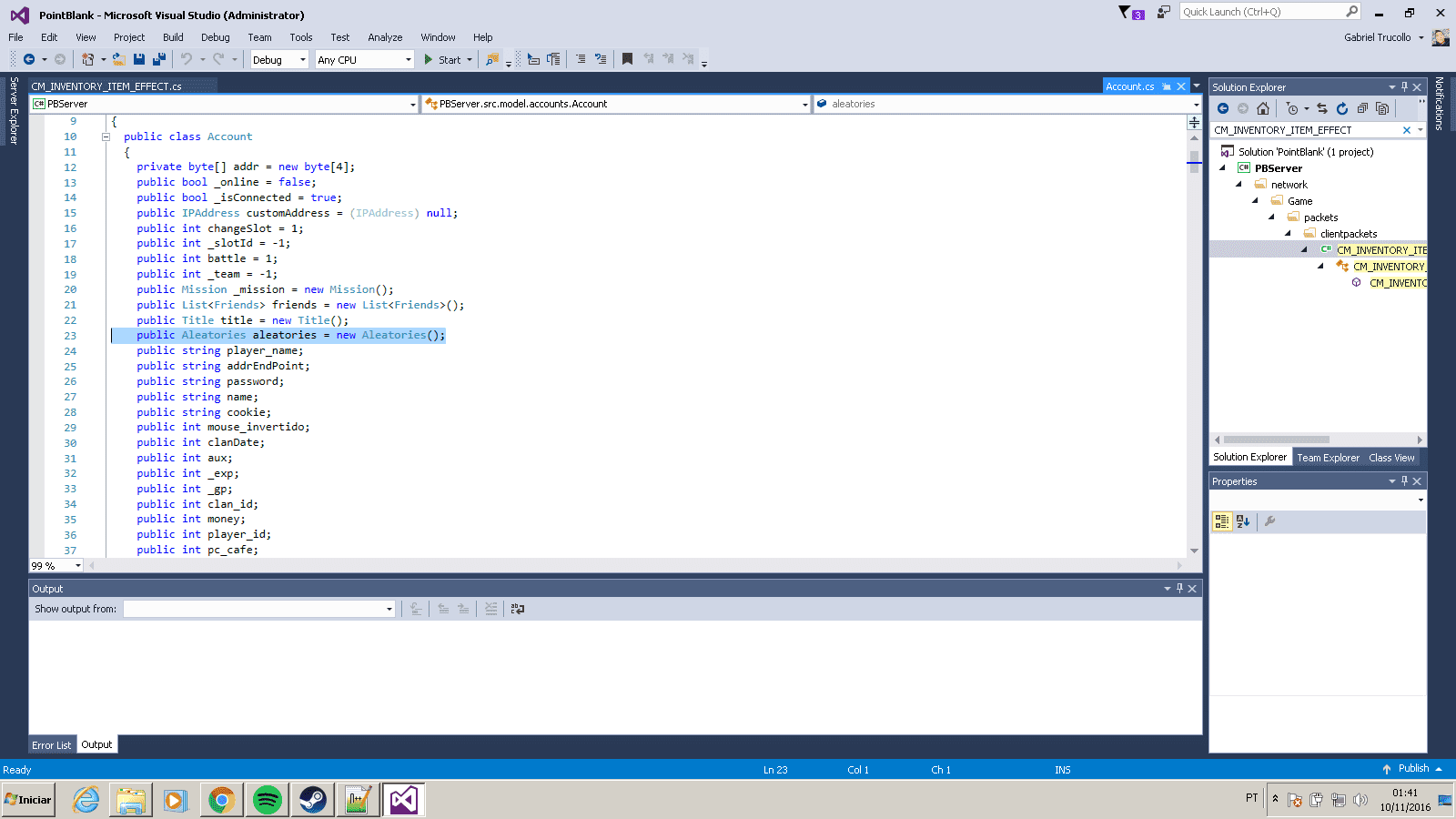1456x819 pixels.
Task: Switch to the Team Explorer tab
Action: (x=1328, y=458)
